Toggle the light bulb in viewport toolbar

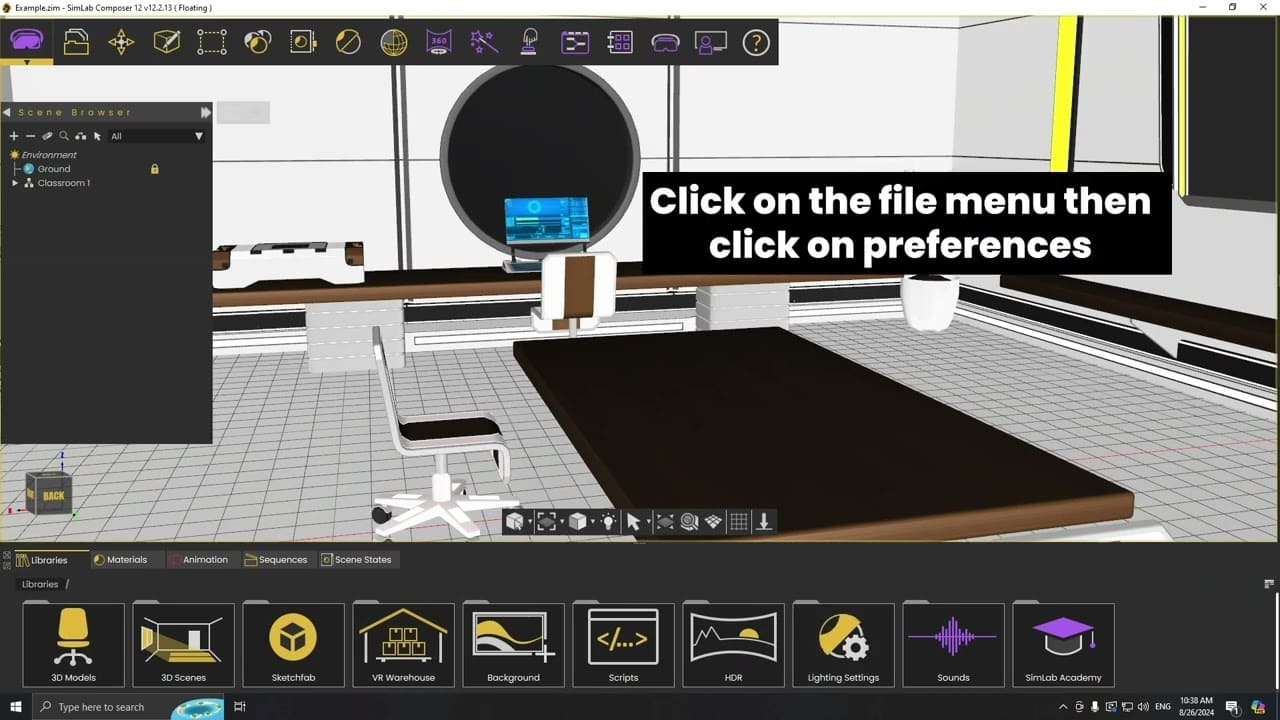tap(607, 521)
